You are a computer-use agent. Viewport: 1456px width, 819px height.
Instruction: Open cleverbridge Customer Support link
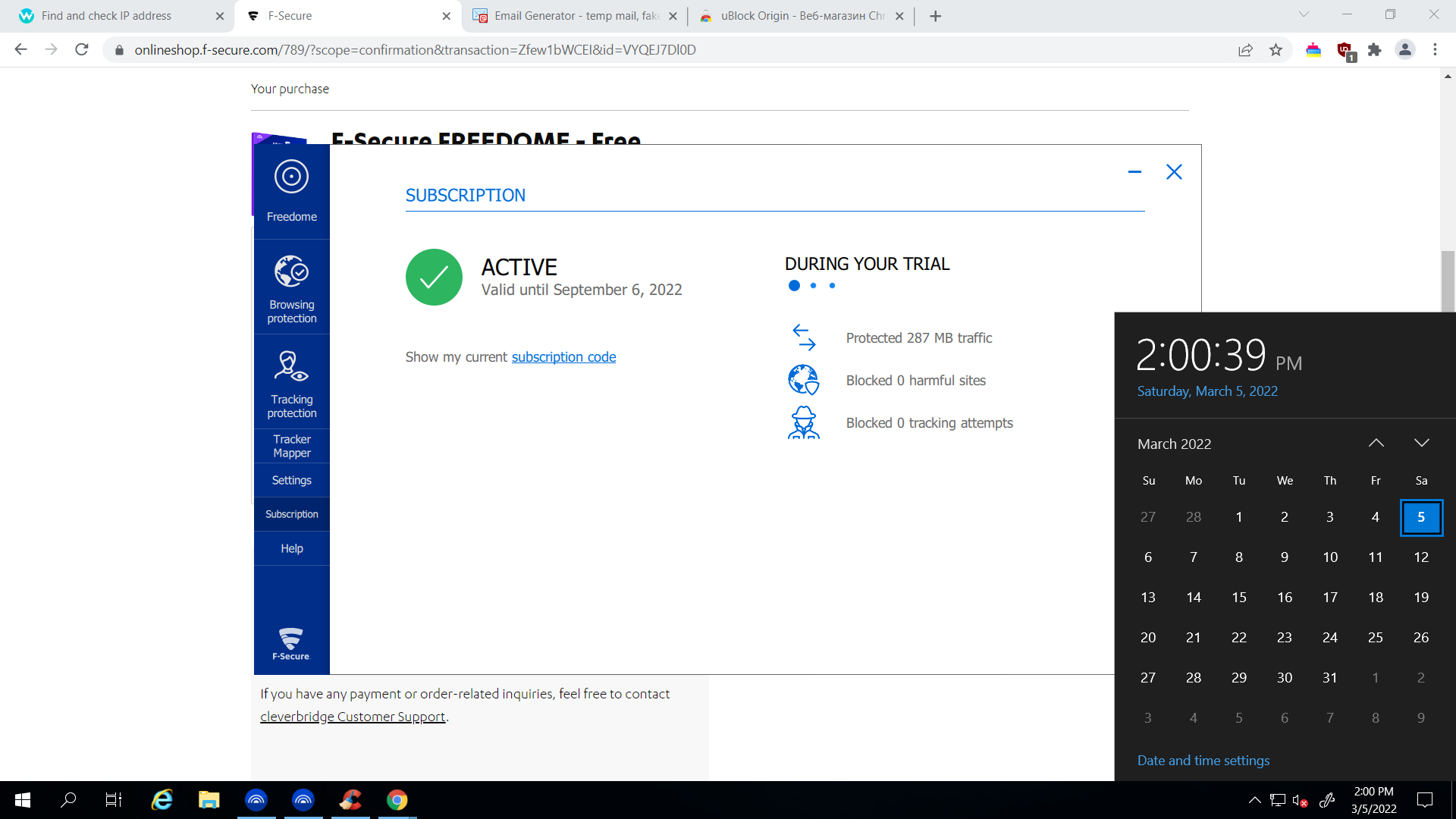(353, 717)
